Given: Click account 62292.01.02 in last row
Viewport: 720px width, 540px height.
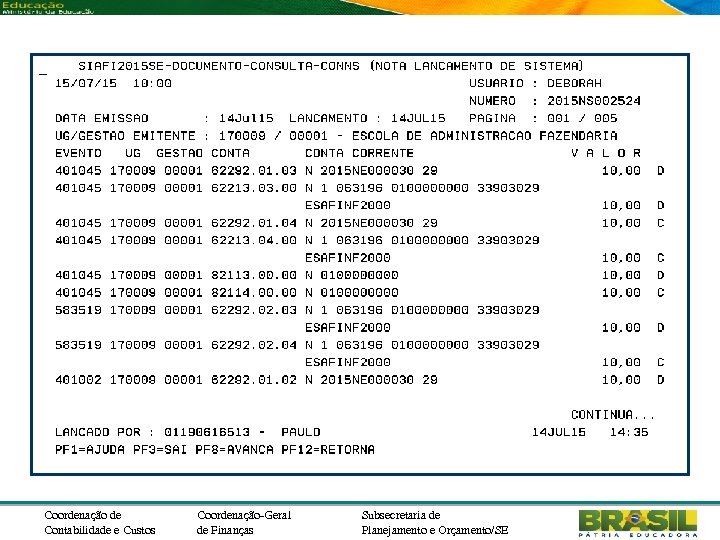Looking at the screenshot, I should click(x=254, y=380).
